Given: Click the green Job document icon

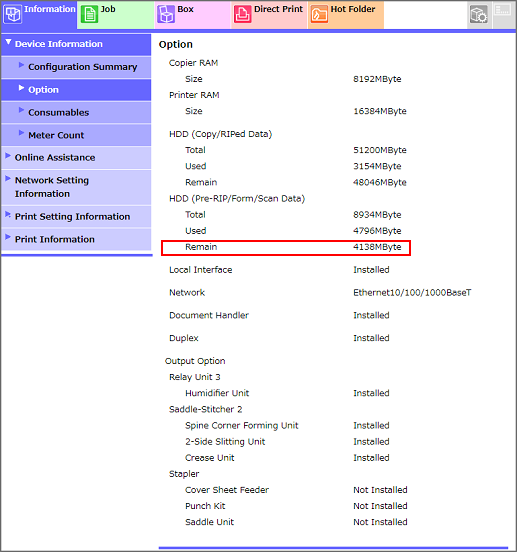Looking at the screenshot, I should [89, 14].
